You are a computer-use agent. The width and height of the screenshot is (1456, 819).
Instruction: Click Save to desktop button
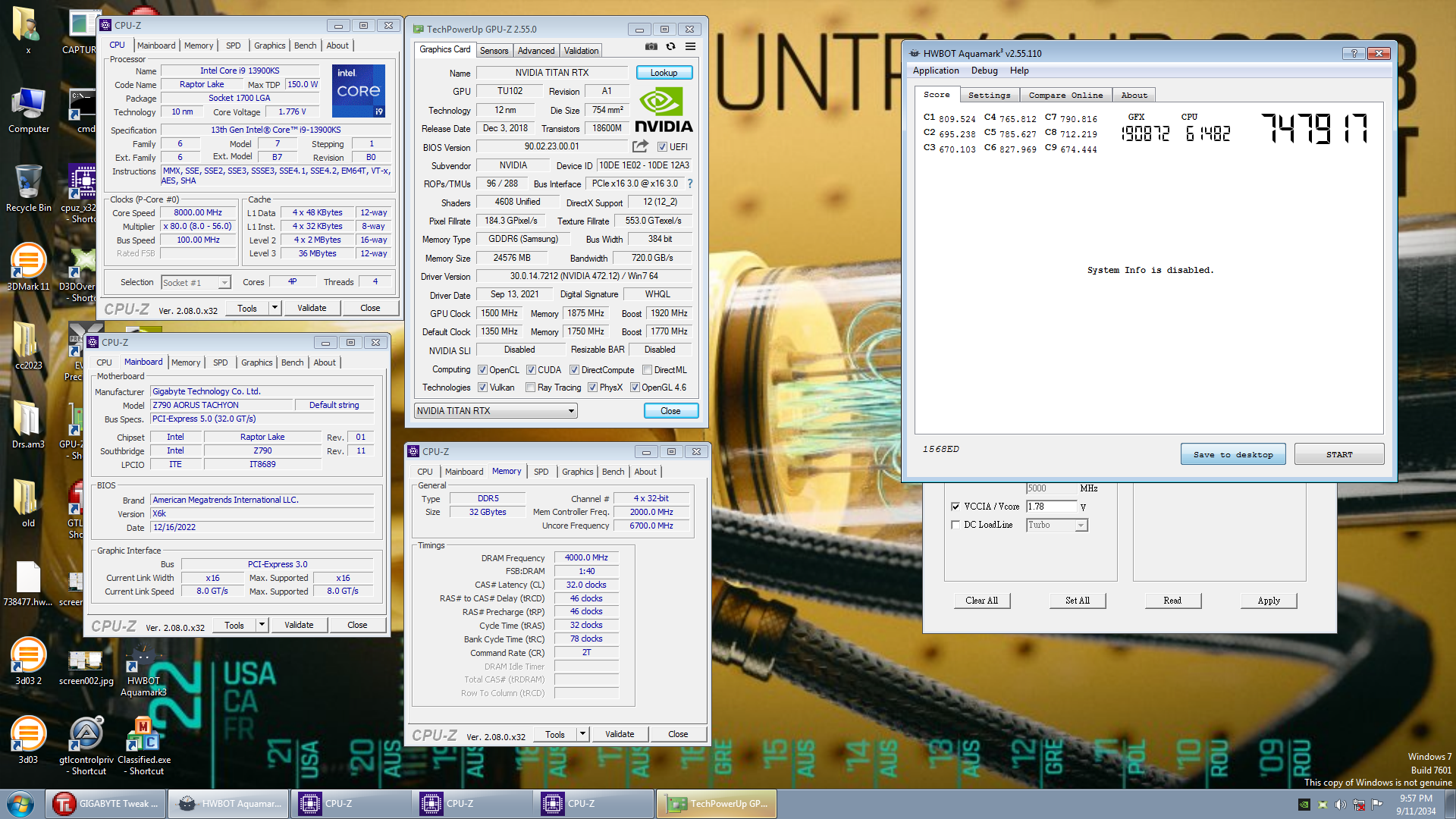1233,454
